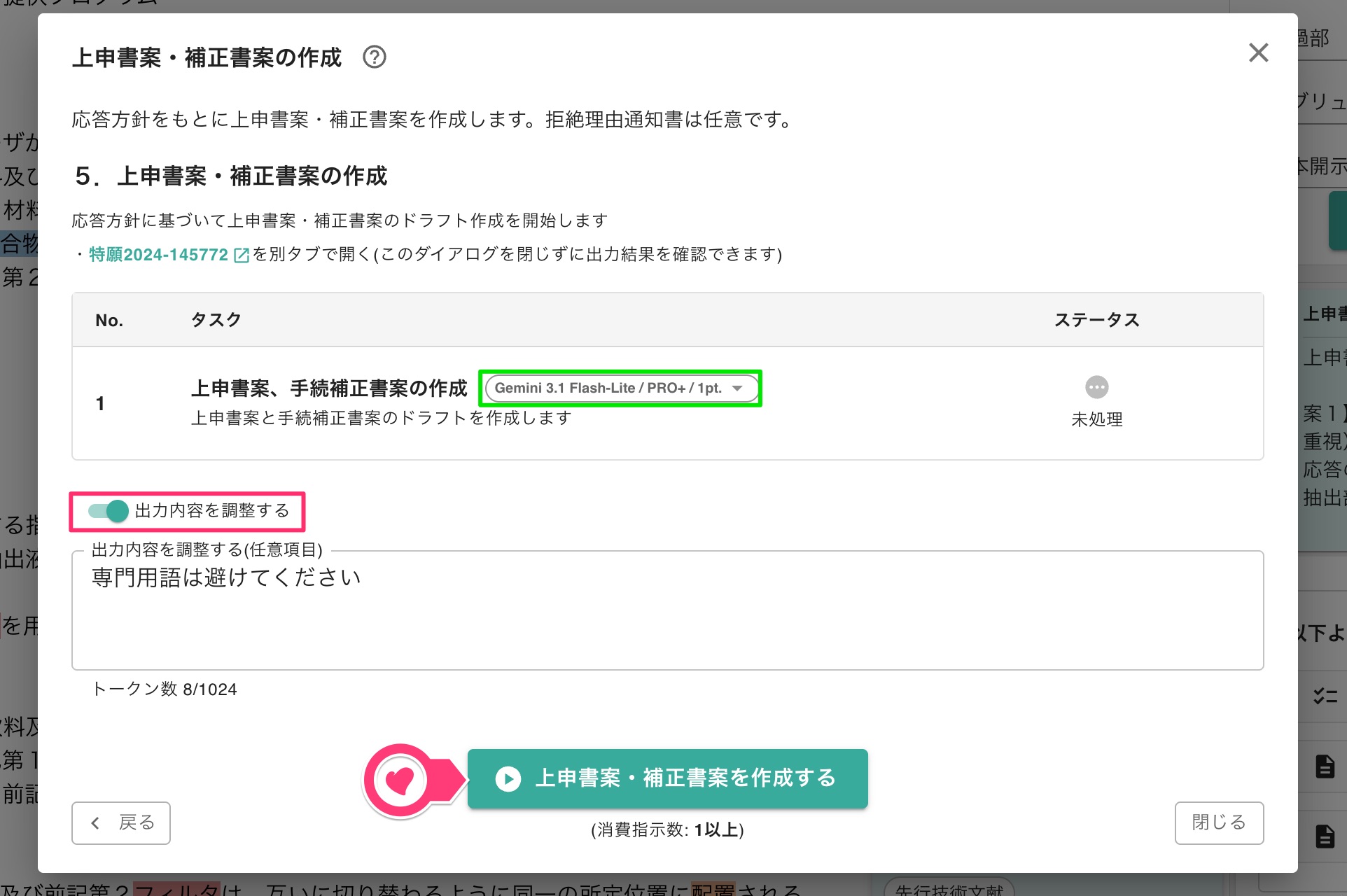This screenshot has height=896, width=1347.
Task: Close the dialog with the X icon
Action: pyautogui.click(x=1258, y=52)
